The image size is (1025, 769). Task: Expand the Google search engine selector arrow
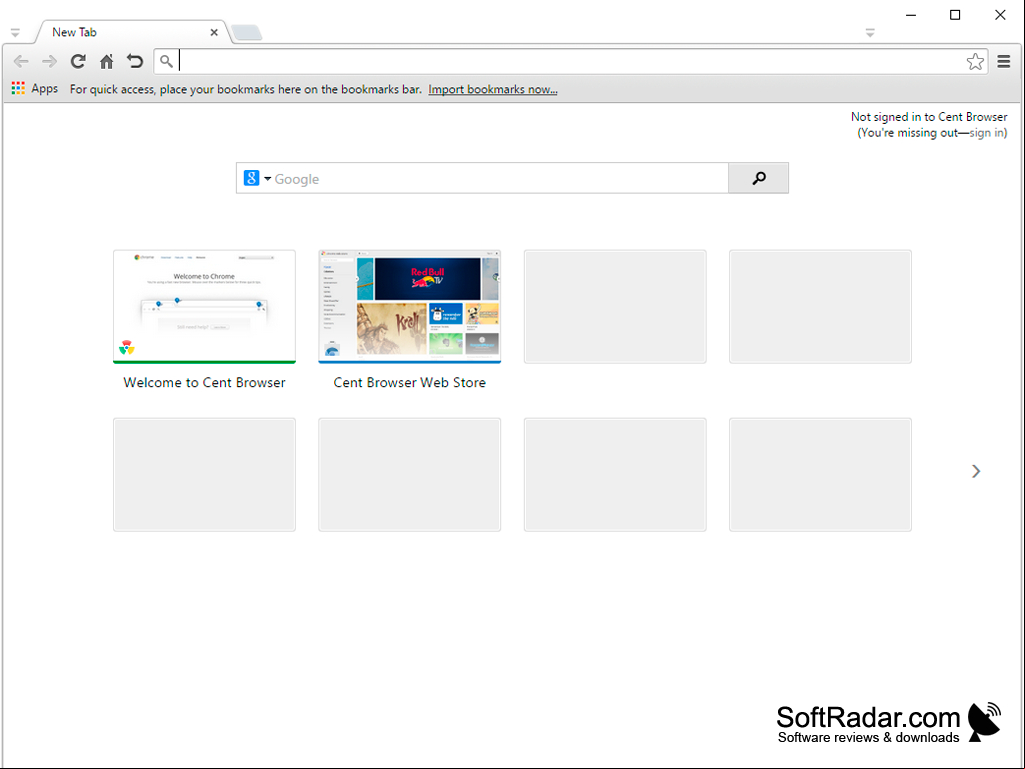[267, 179]
